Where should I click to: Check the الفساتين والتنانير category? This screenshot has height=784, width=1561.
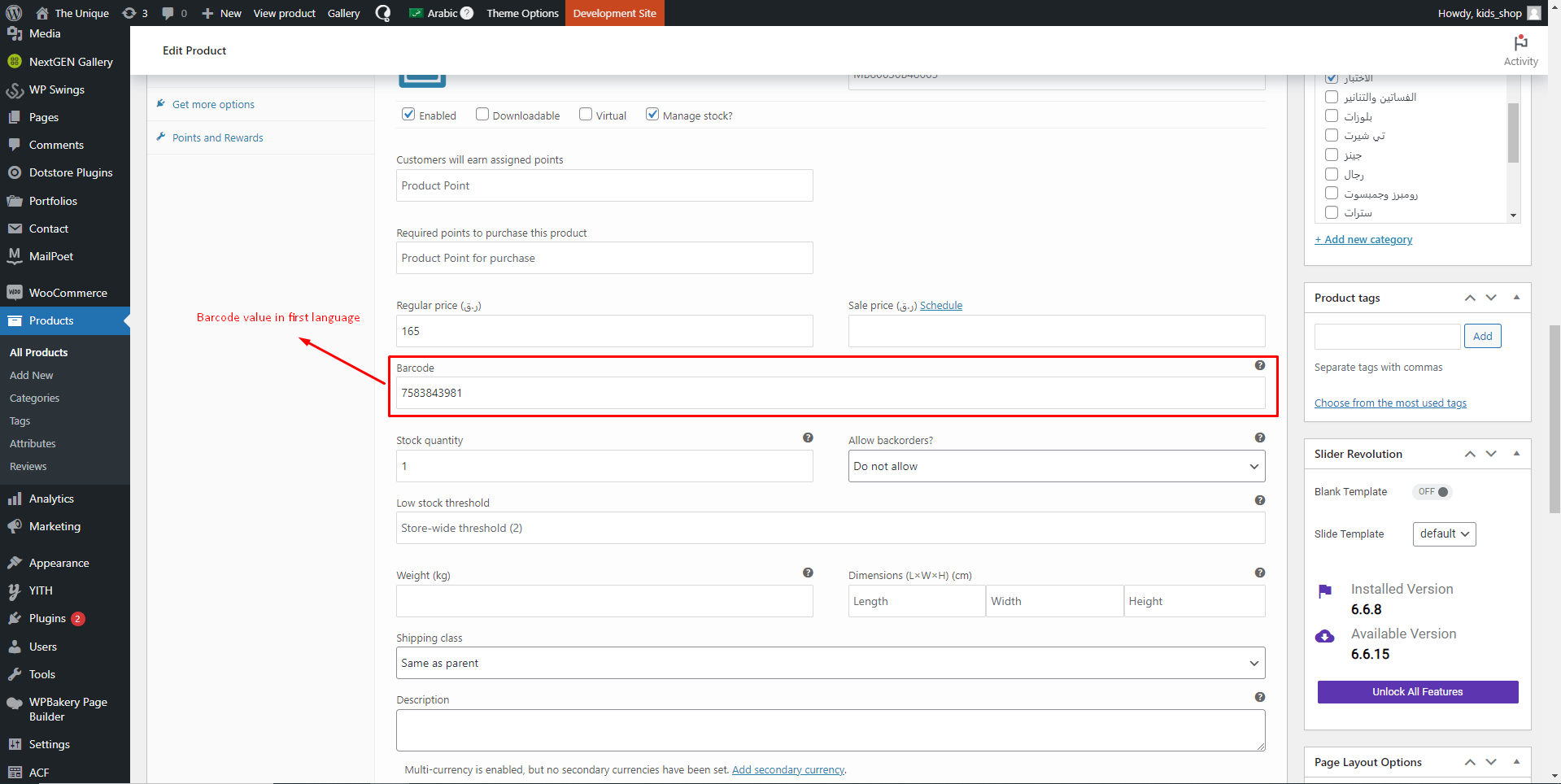pos(1332,97)
